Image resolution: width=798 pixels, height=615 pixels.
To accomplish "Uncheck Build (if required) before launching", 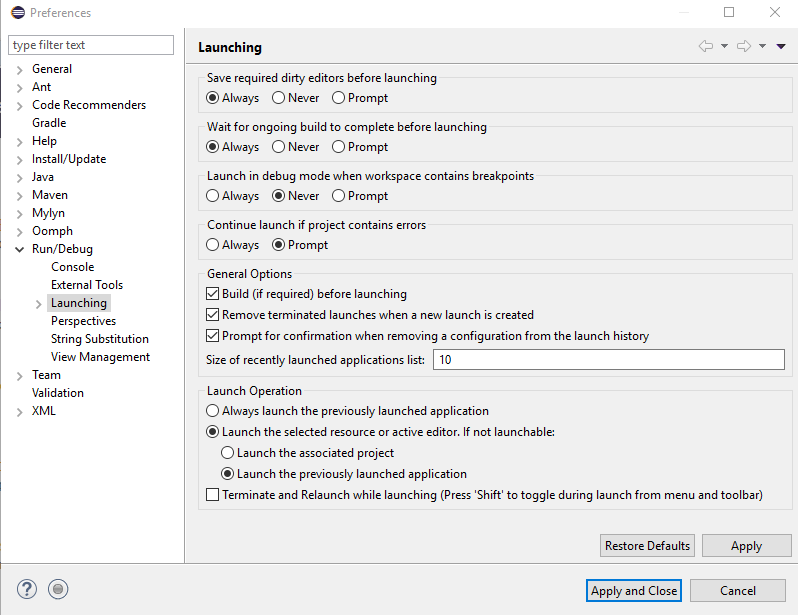I will click(212, 294).
